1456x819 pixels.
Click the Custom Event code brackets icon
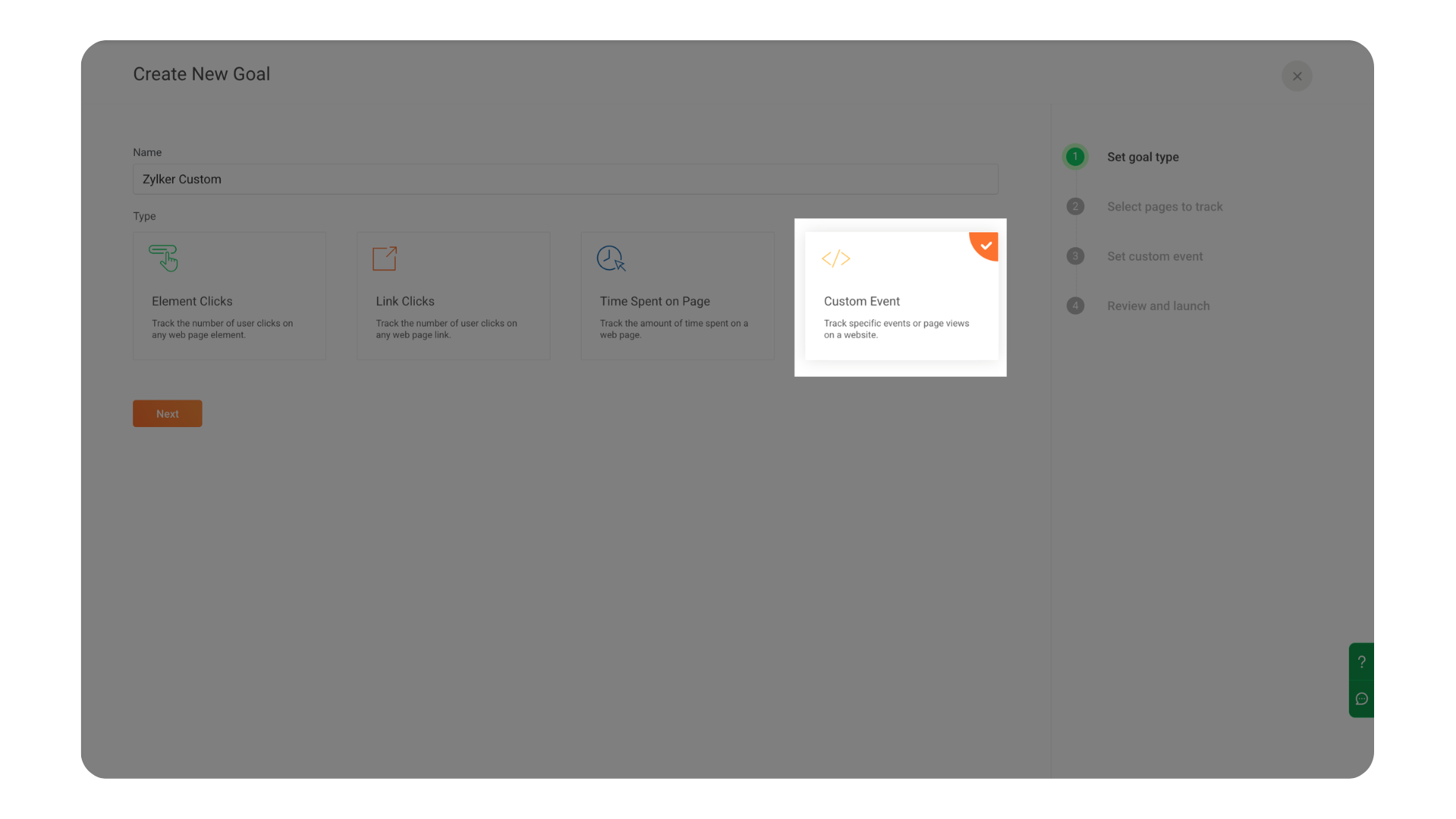[836, 259]
